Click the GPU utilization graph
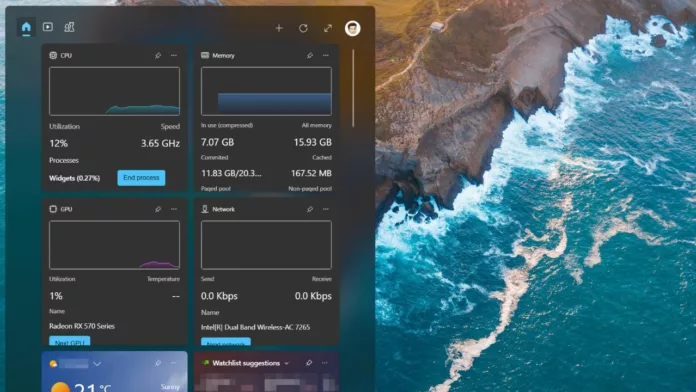 (x=115, y=245)
